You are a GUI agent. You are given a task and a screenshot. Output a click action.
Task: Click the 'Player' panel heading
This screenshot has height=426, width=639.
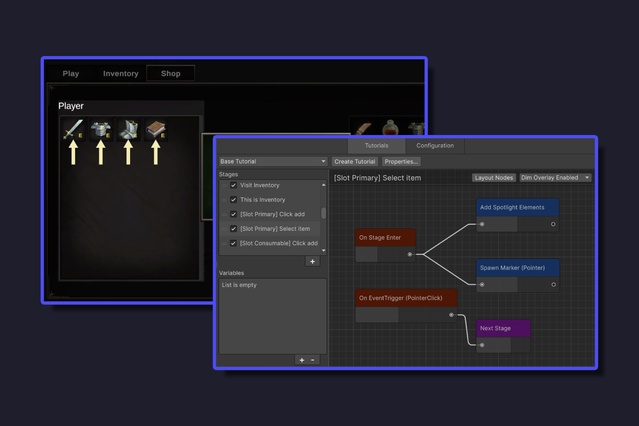71,106
